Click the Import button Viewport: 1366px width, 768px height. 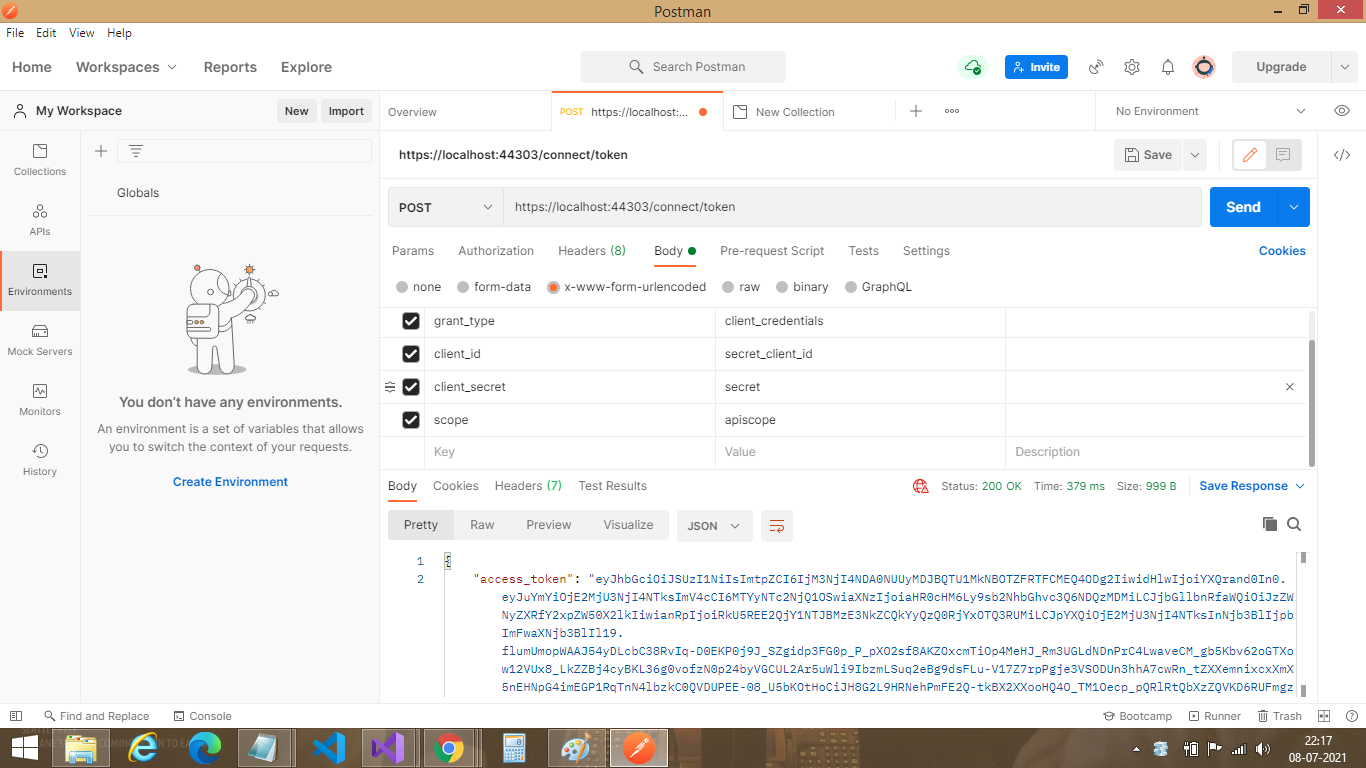point(346,111)
